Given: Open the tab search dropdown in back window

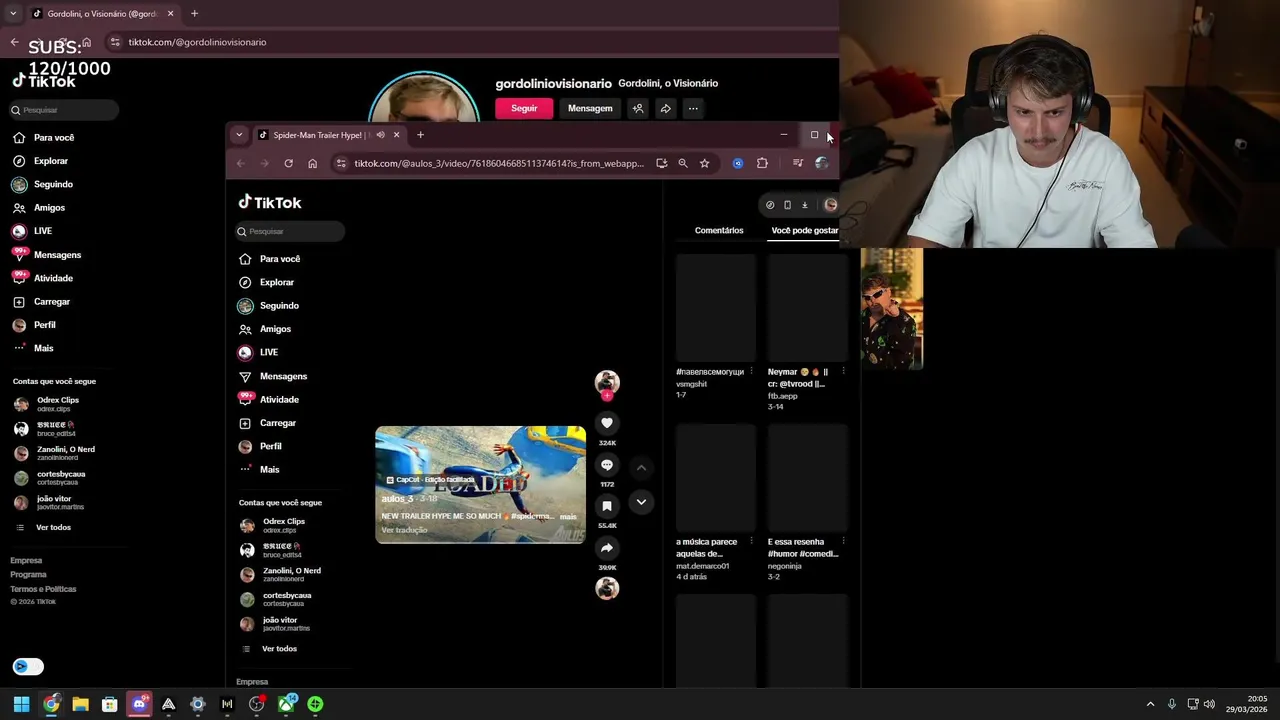Looking at the screenshot, I should click(13, 13).
